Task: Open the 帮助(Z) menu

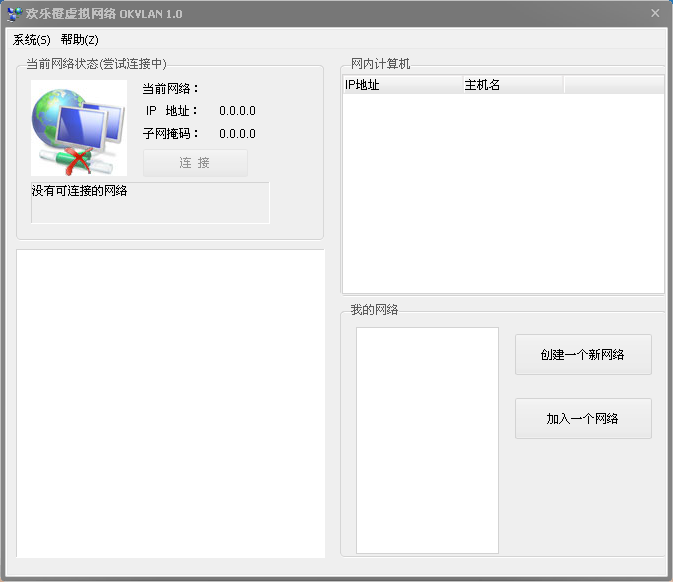Action: click(x=79, y=40)
